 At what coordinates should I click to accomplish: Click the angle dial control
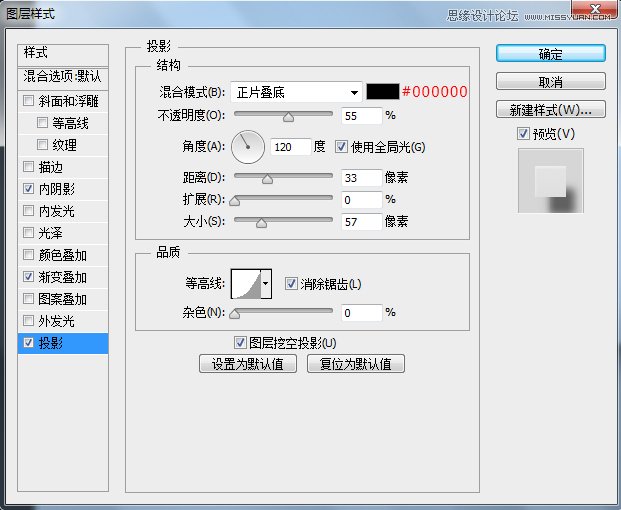tap(248, 147)
